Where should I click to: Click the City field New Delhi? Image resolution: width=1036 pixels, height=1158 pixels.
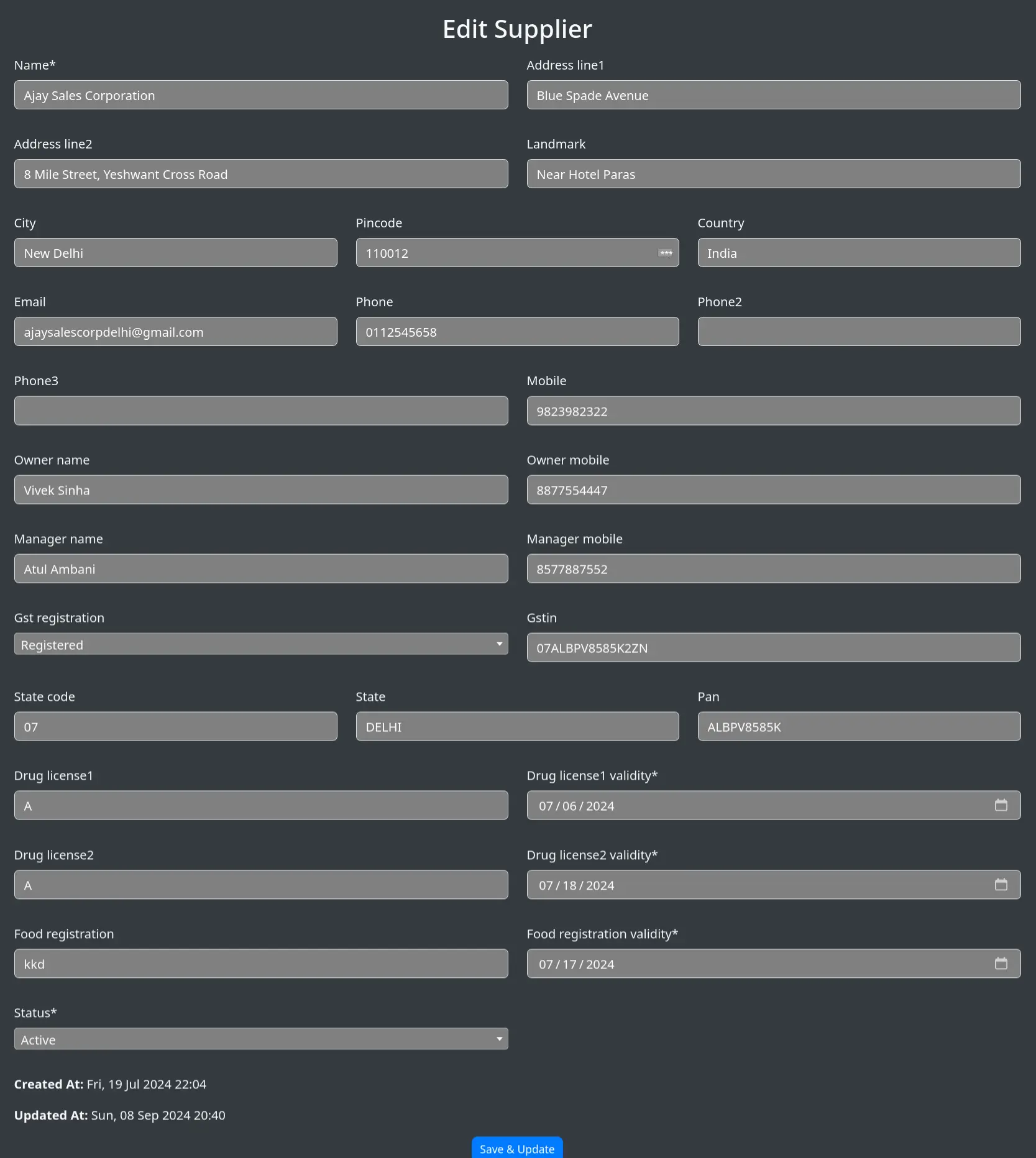click(176, 253)
